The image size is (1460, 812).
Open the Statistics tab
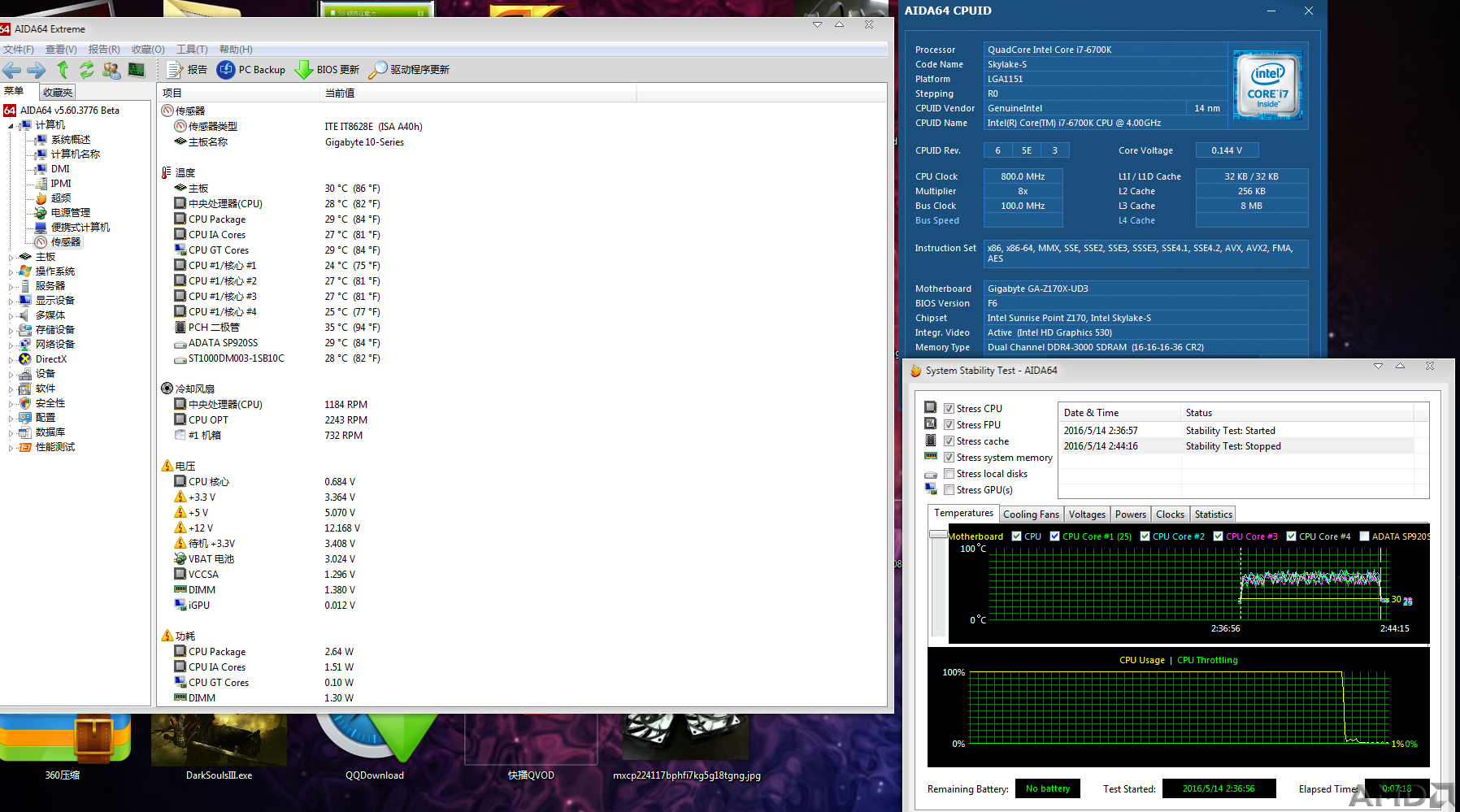point(1213,515)
